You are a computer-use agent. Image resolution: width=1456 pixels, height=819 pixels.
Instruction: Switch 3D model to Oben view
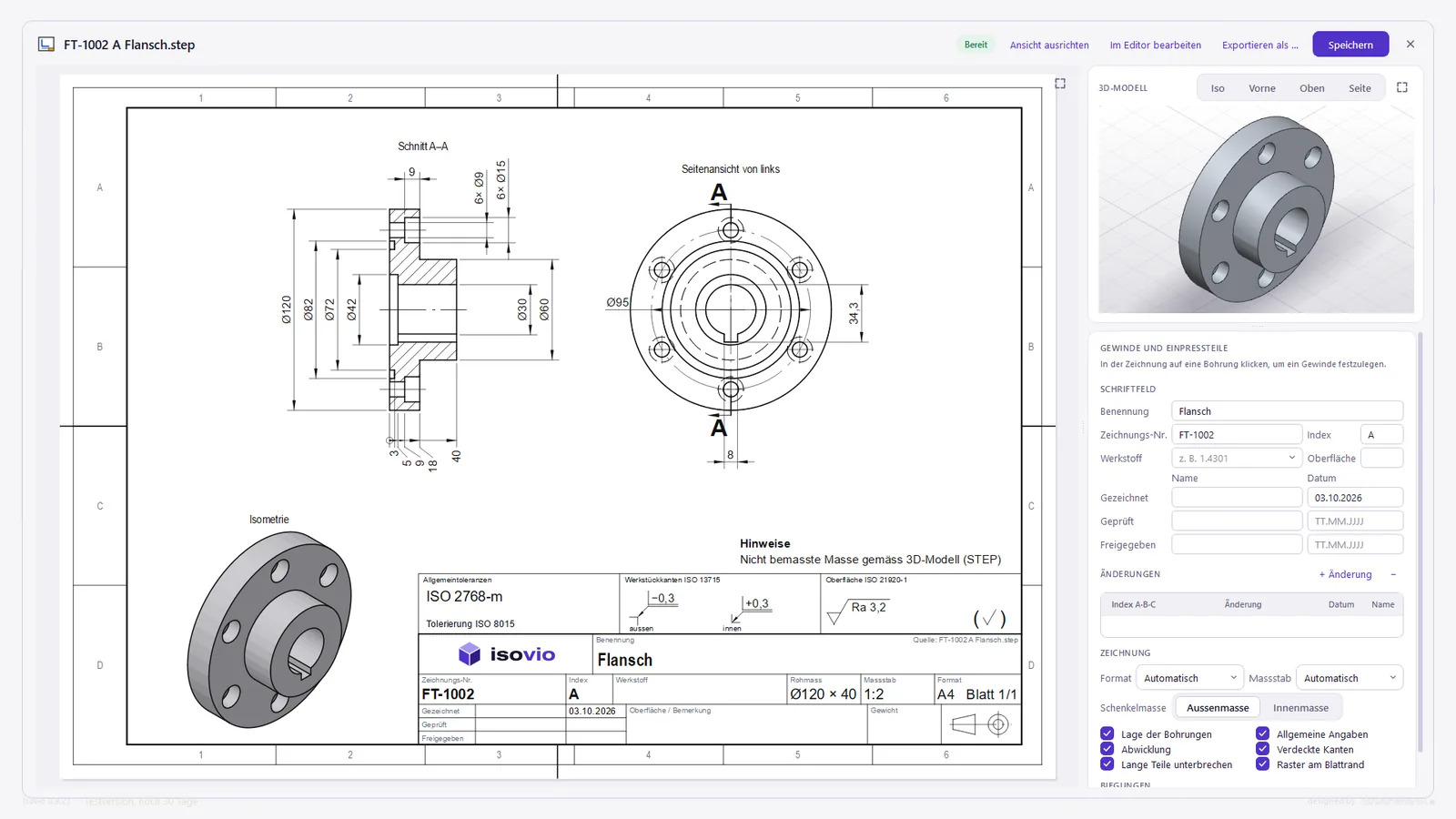[1312, 88]
